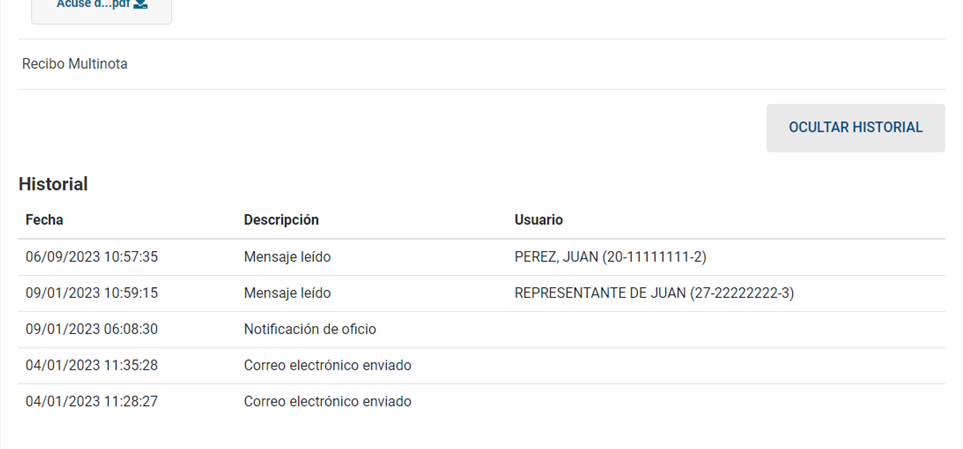Click the 09/01/2023 10:59:15 date cell
Image resolution: width=963 pixels, height=449 pixels.
pos(92,294)
